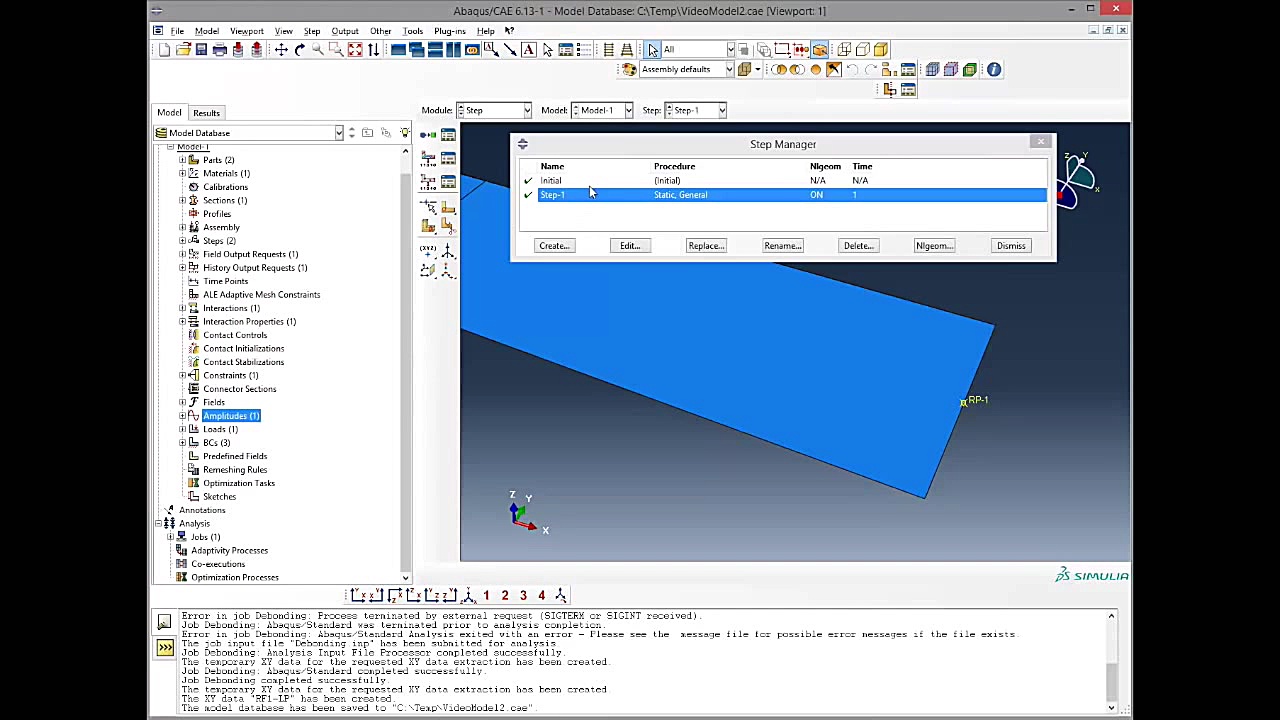Activate the Rotate View tool

click(x=299, y=50)
